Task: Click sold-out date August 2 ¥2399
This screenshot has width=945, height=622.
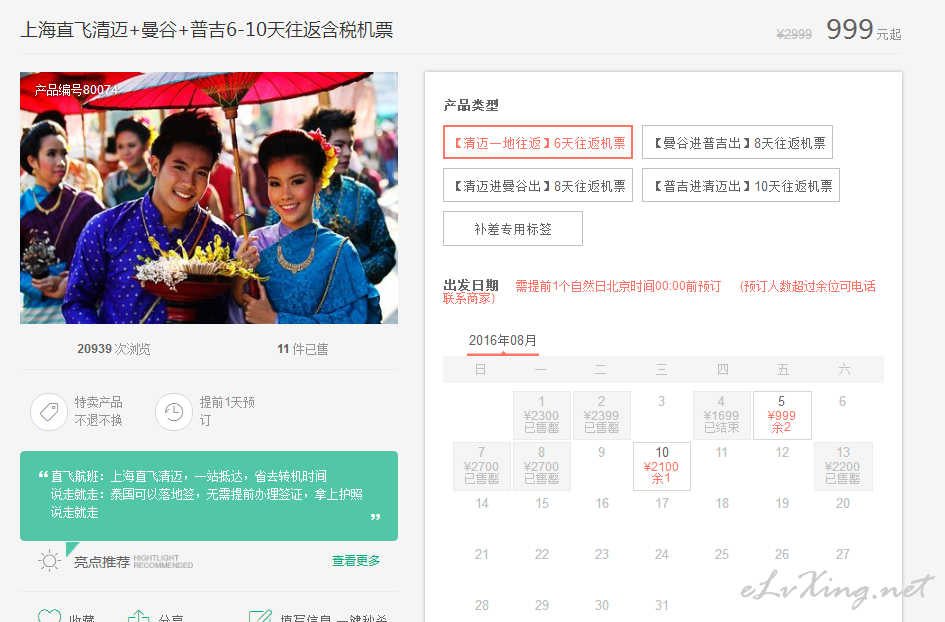Action: tap(601, 415)
